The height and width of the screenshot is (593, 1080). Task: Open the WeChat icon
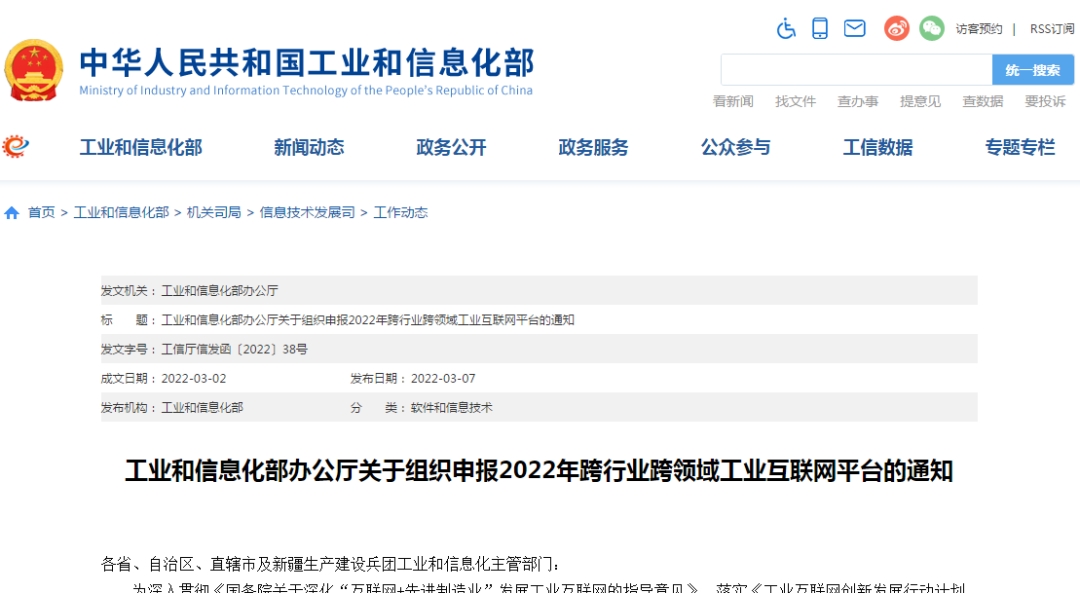click(x=932, y=28)
